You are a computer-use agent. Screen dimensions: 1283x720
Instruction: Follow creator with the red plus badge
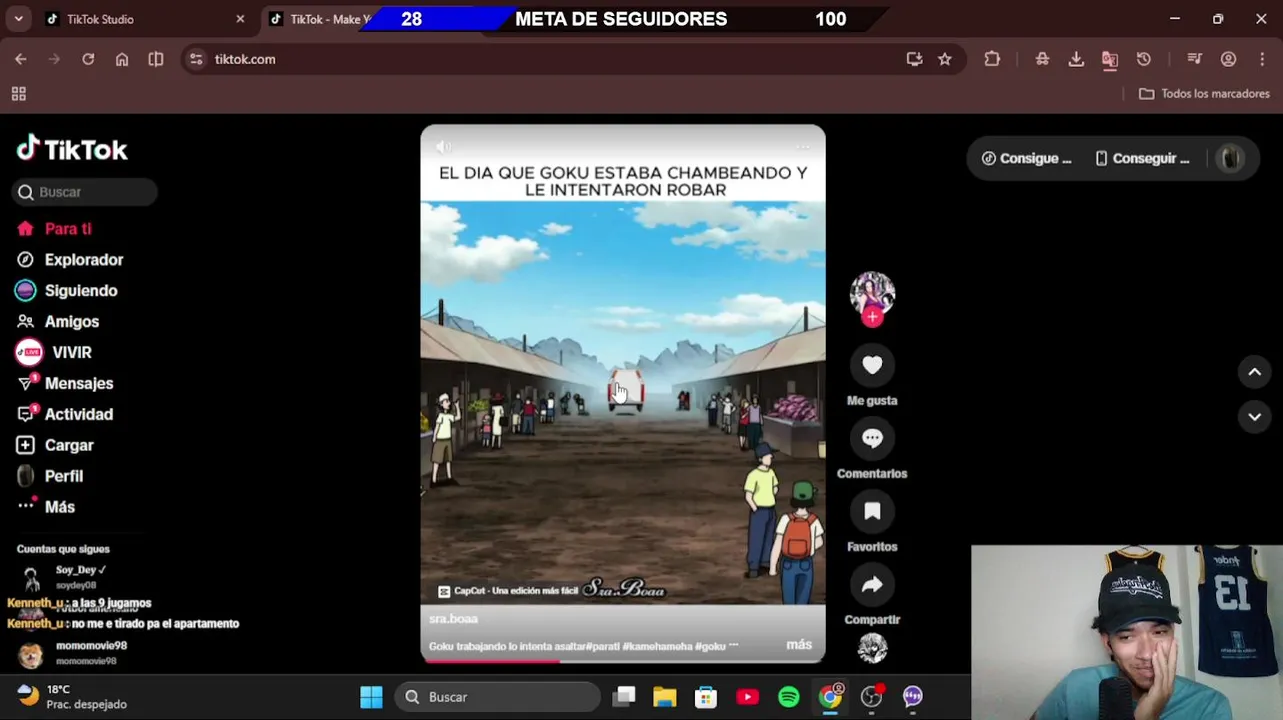coord(872,317)
